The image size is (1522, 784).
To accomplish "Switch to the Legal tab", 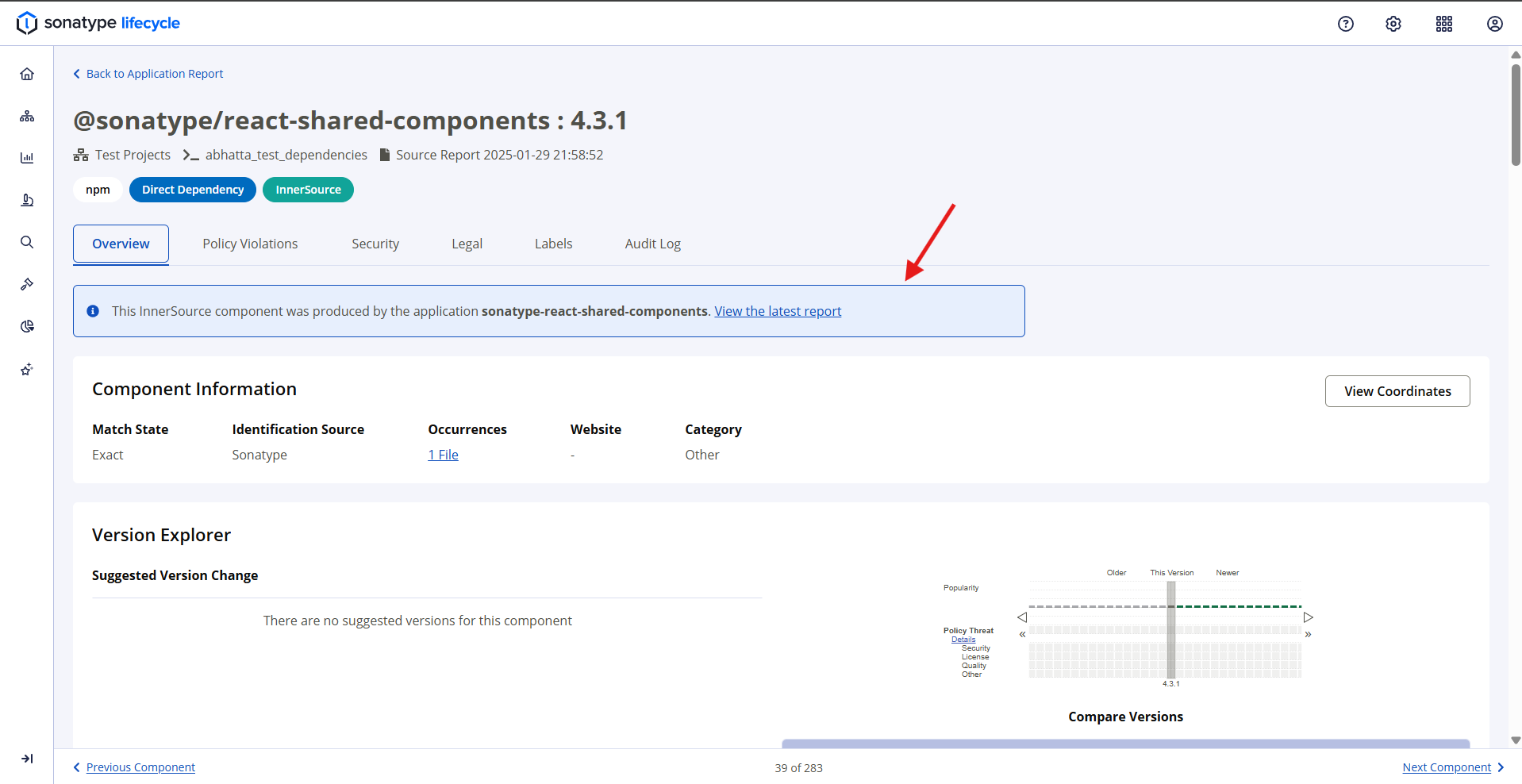I will pyautogui.click(x=467, y=244).
